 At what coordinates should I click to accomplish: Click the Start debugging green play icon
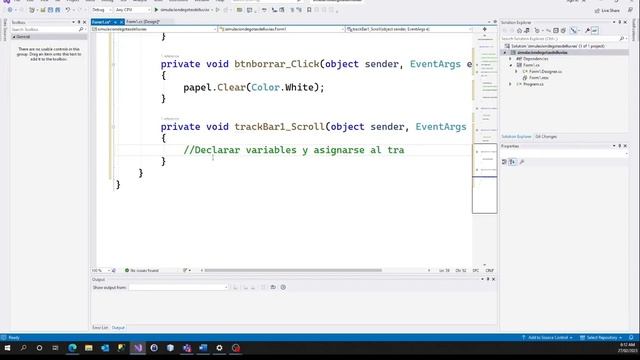click(x=156, y=9)
